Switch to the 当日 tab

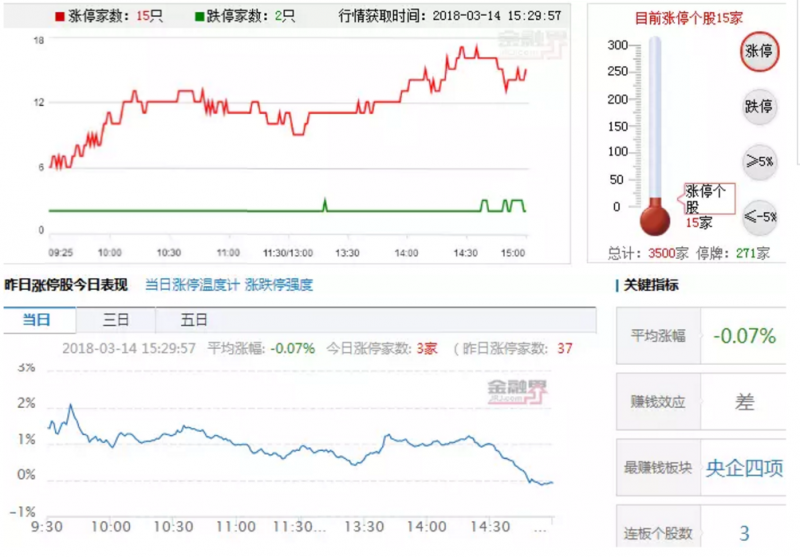37,320
